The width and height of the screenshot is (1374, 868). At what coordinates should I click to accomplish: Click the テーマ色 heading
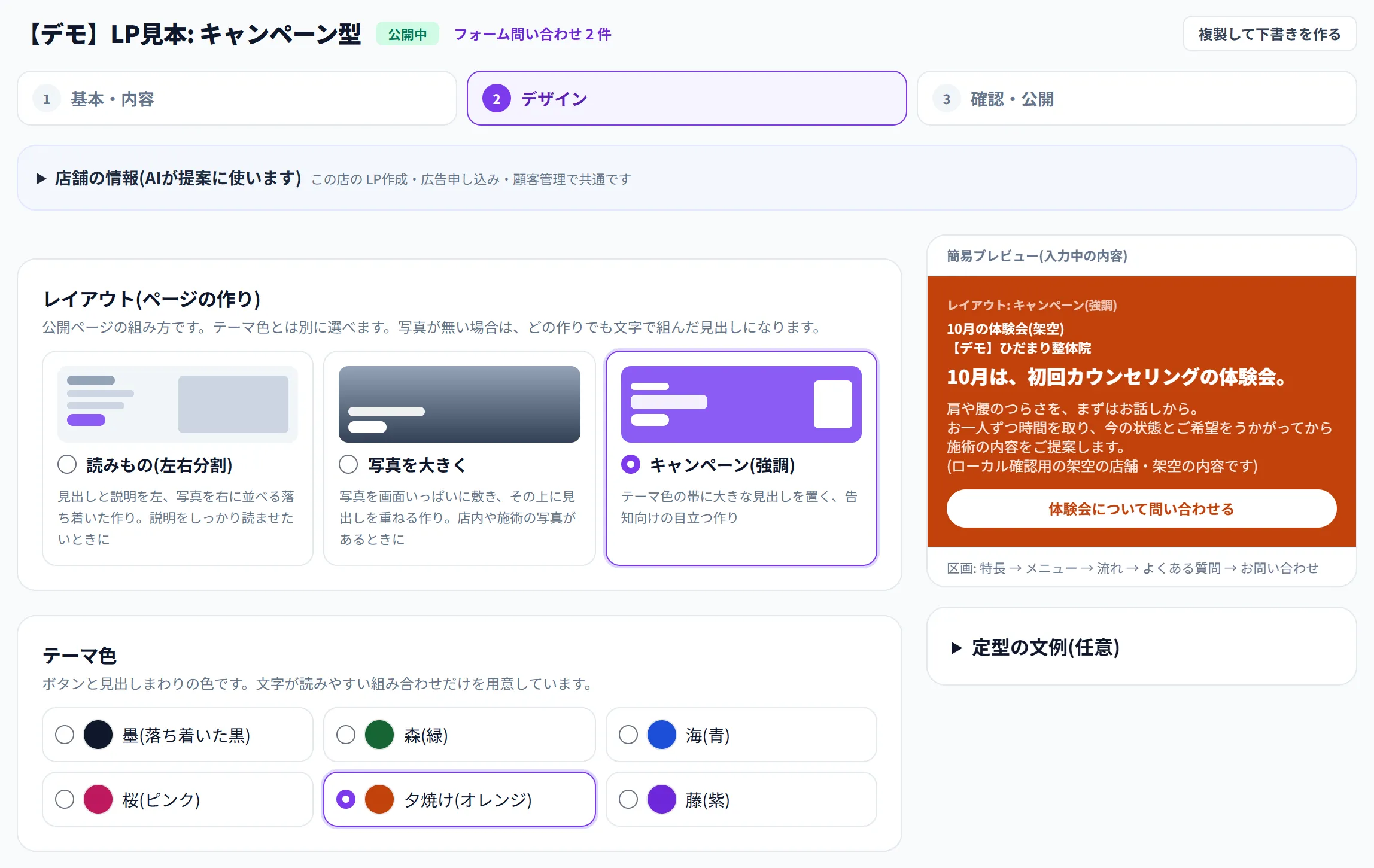pyautogui.click(x=80, y=656)
